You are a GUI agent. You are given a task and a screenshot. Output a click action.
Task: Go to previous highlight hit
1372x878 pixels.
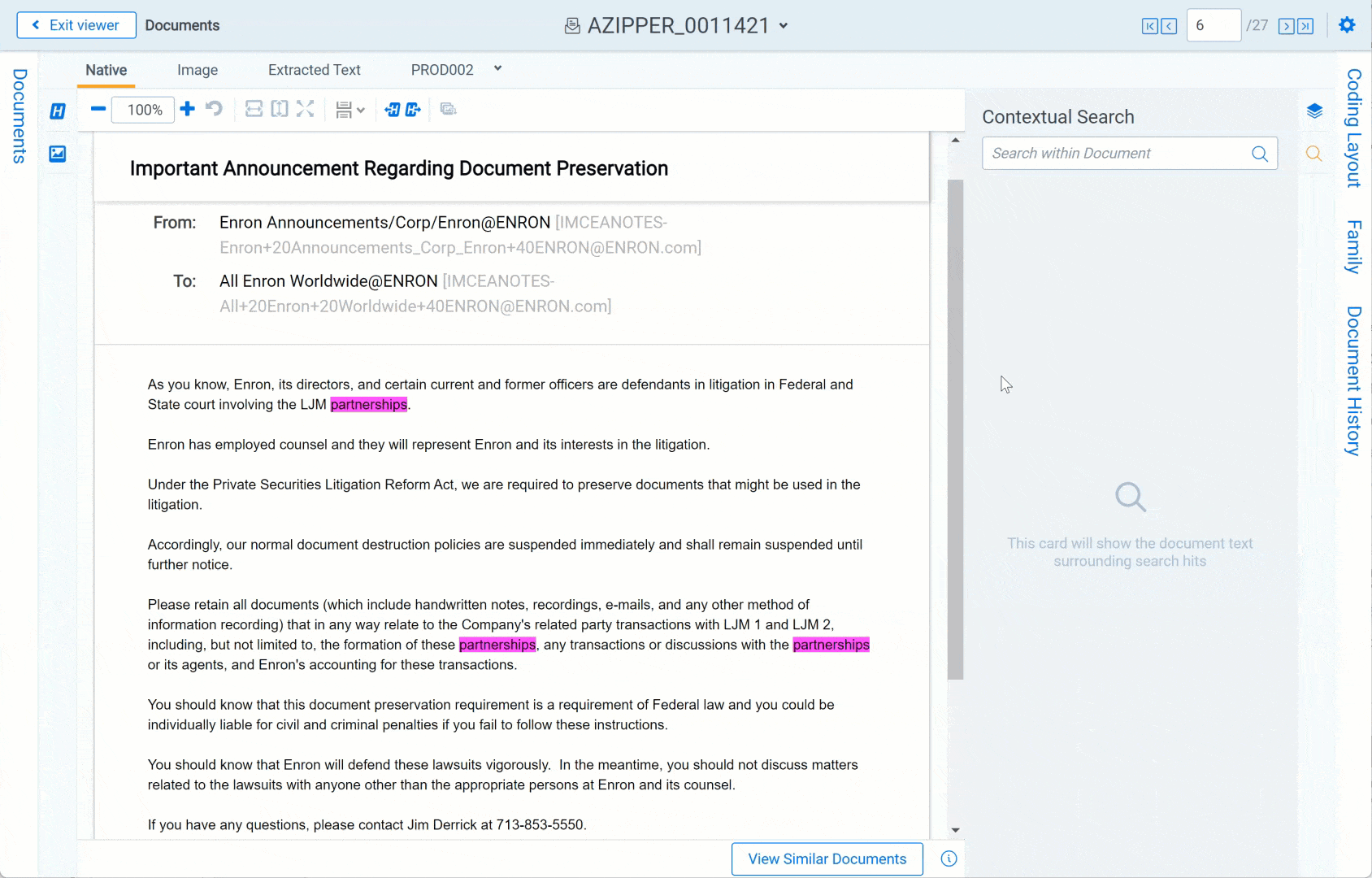pos(393,109)
